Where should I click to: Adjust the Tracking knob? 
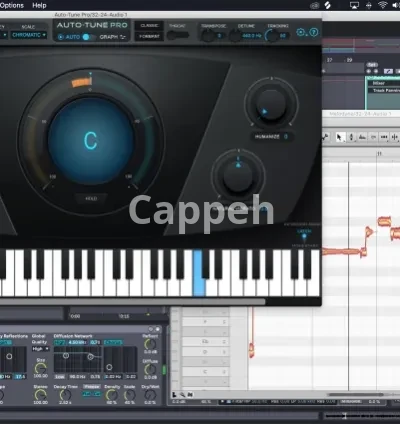(x=272, y=35)
